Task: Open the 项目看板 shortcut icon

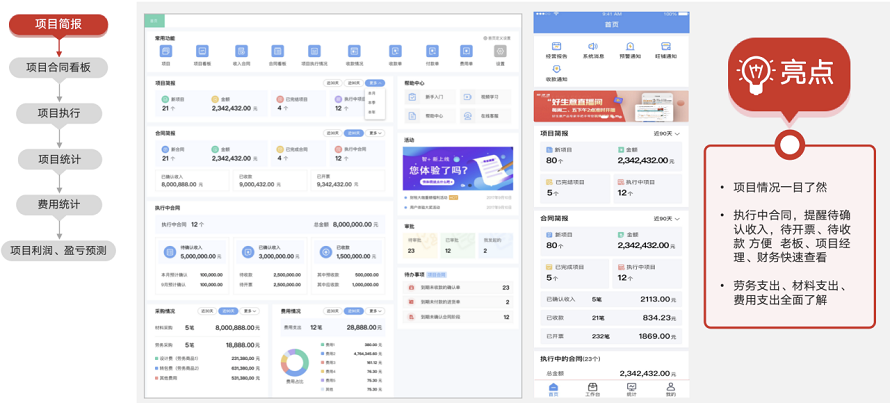Action: tap(202, 52)
